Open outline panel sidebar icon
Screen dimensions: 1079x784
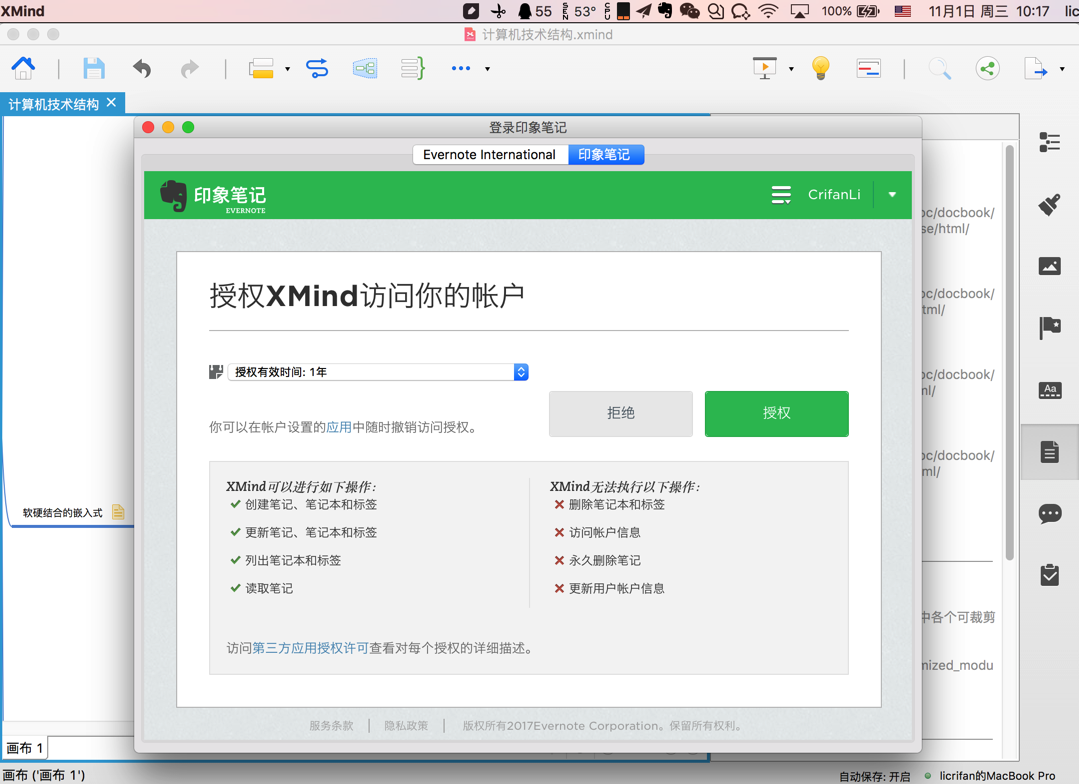[x=1049, y=142]
